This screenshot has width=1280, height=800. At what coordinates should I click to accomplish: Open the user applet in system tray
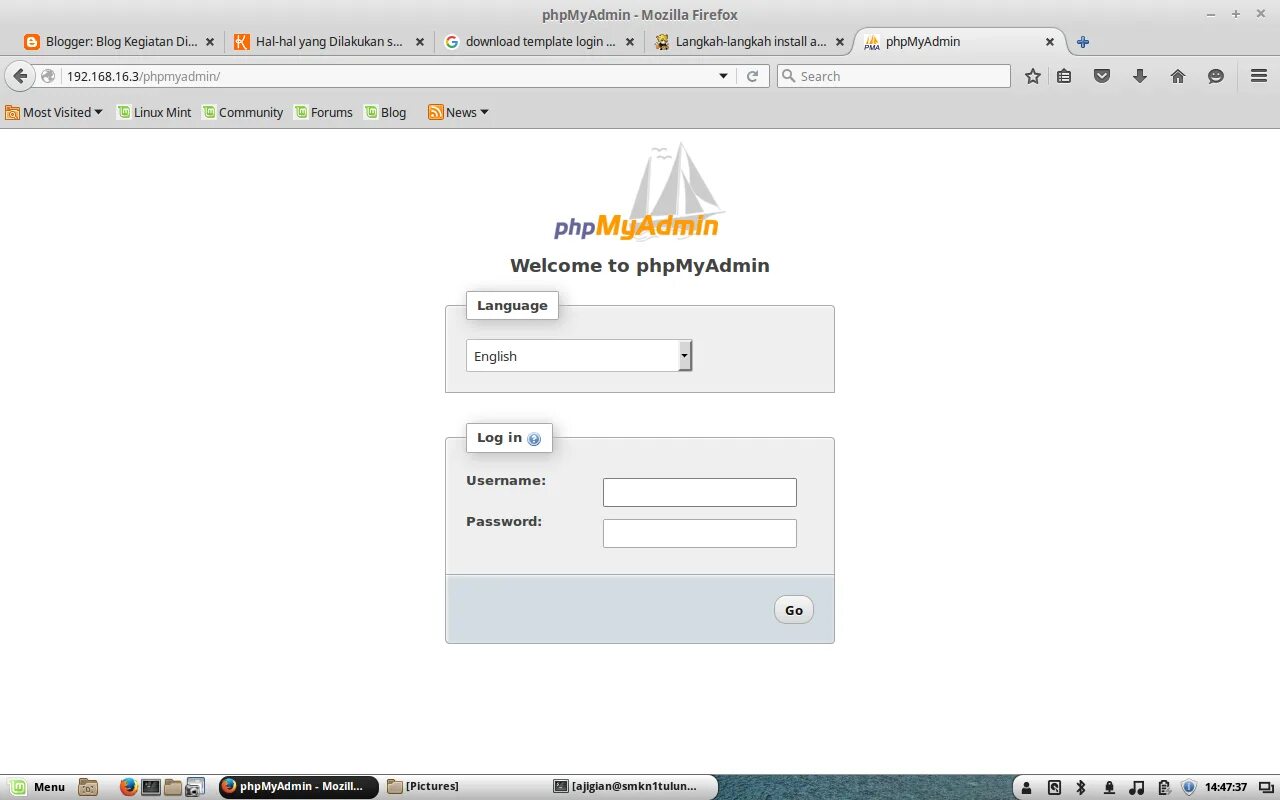pos(1026,788)
